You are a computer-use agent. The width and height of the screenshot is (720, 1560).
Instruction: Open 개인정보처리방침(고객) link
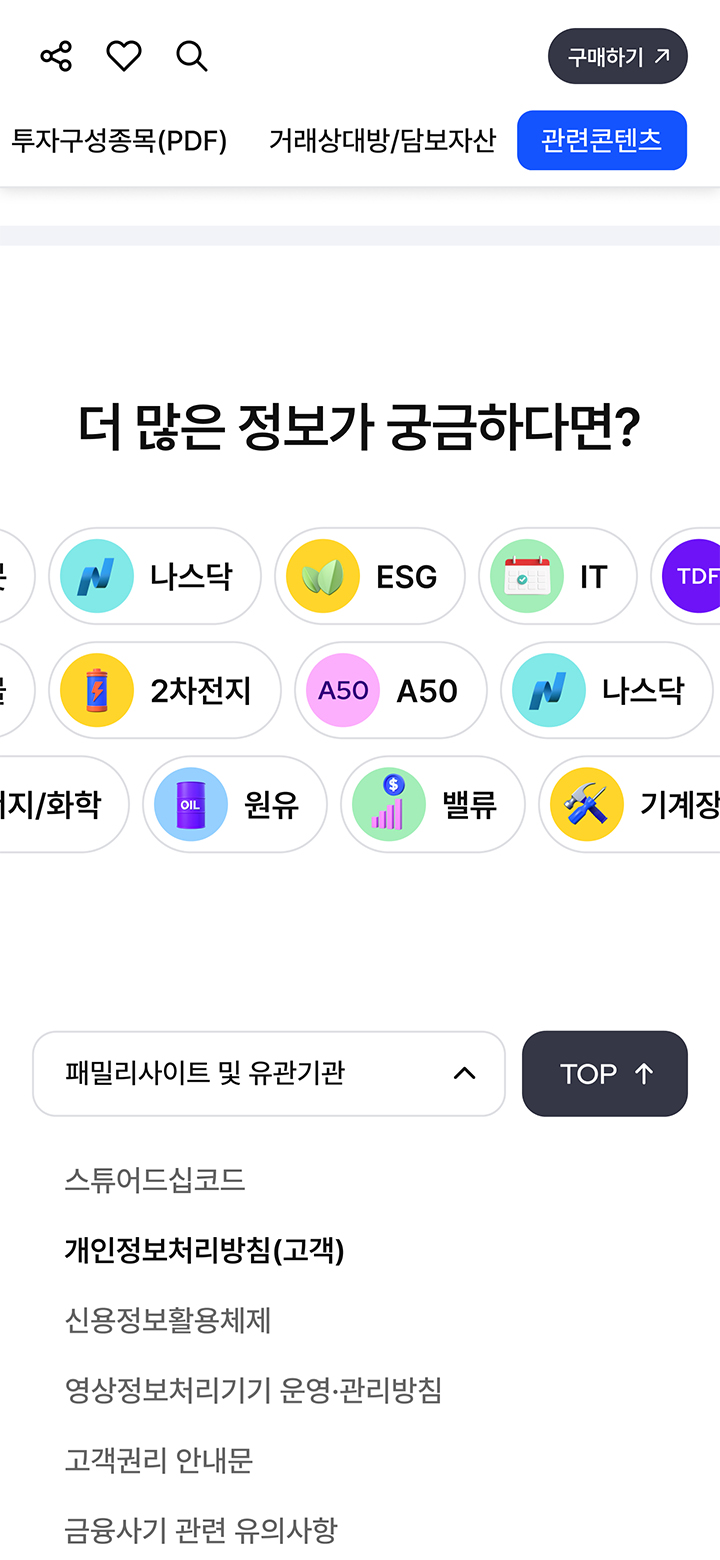point(205,1250)
